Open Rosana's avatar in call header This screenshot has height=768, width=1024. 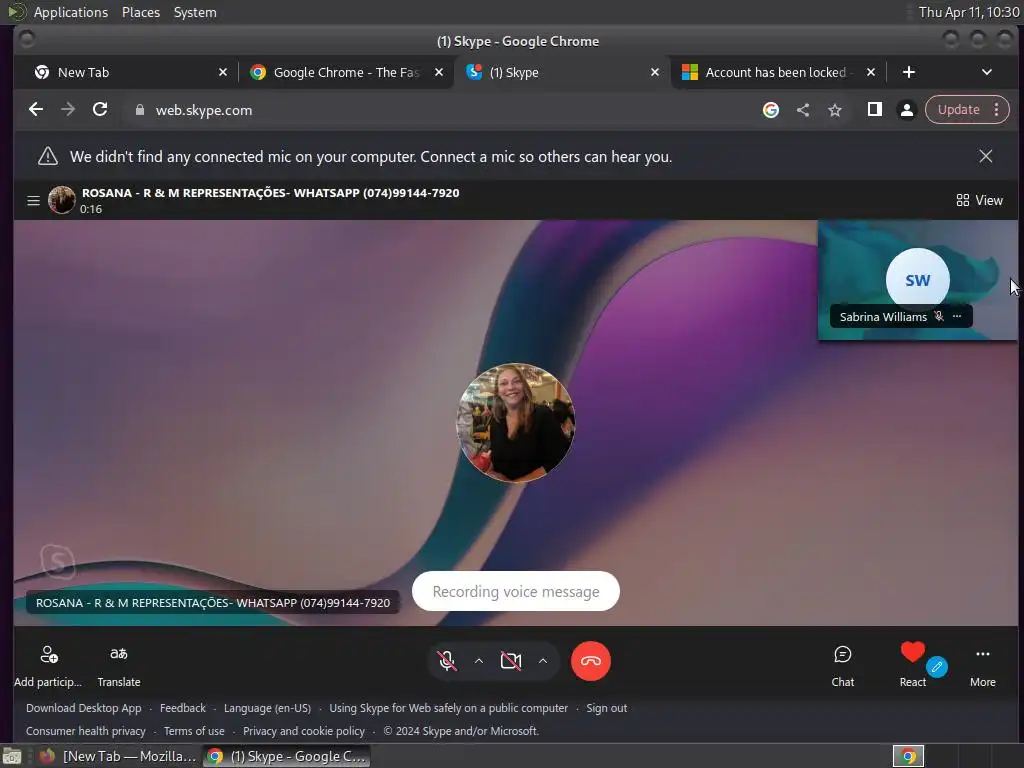point(62,200)
